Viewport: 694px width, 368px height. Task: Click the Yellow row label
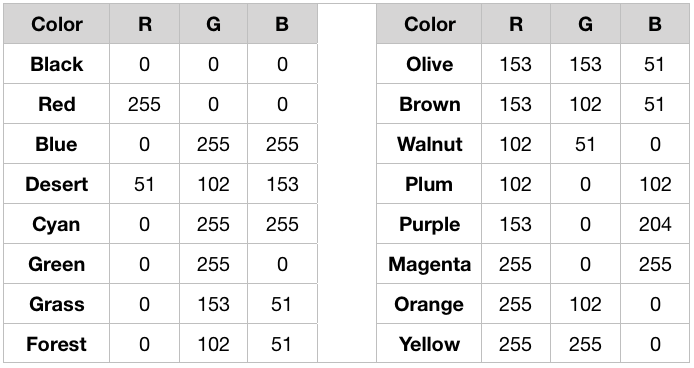pyautogui.click(x=429, y=344)
